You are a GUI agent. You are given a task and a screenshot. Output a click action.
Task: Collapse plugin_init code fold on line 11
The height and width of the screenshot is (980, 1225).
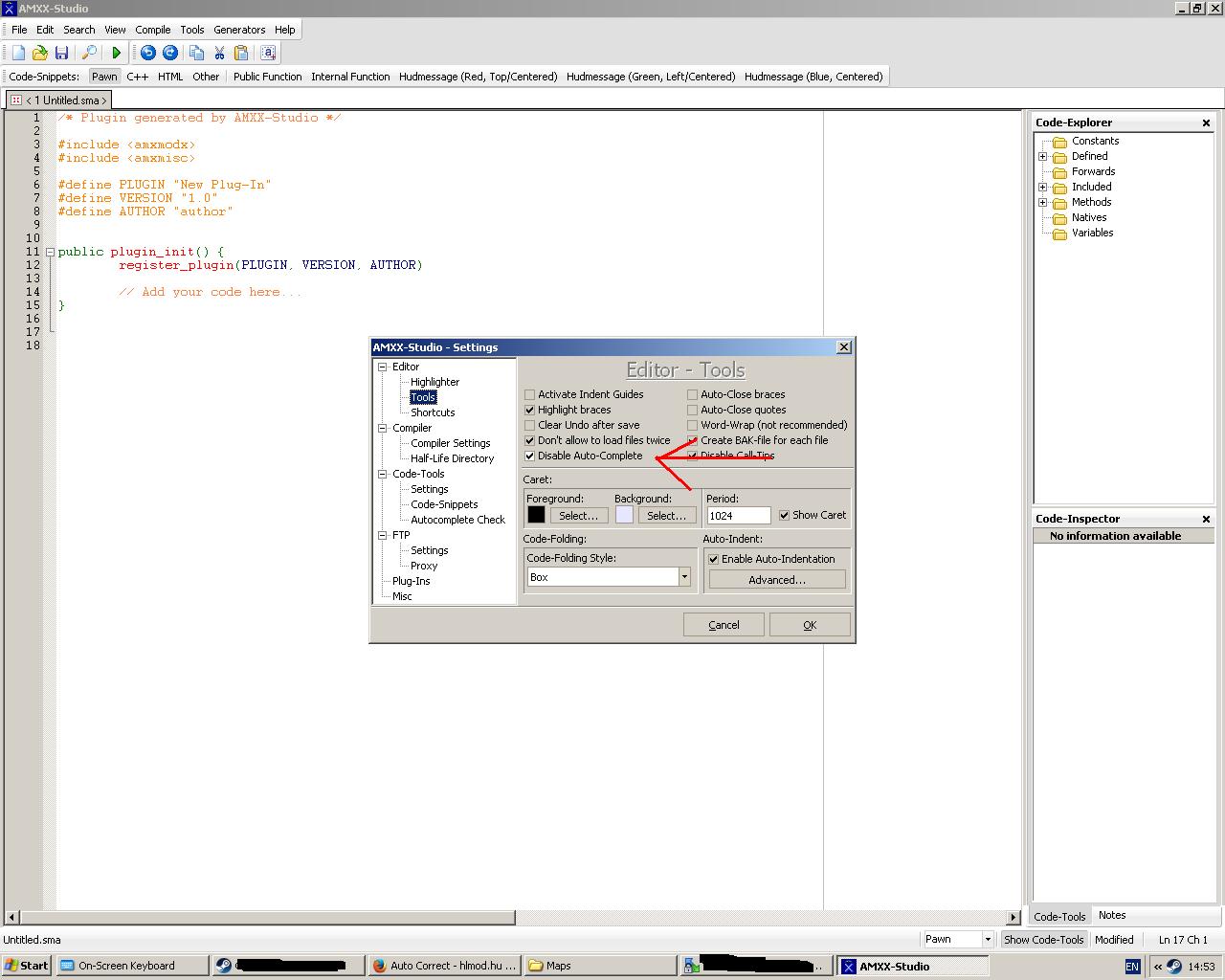click(50, 252)
